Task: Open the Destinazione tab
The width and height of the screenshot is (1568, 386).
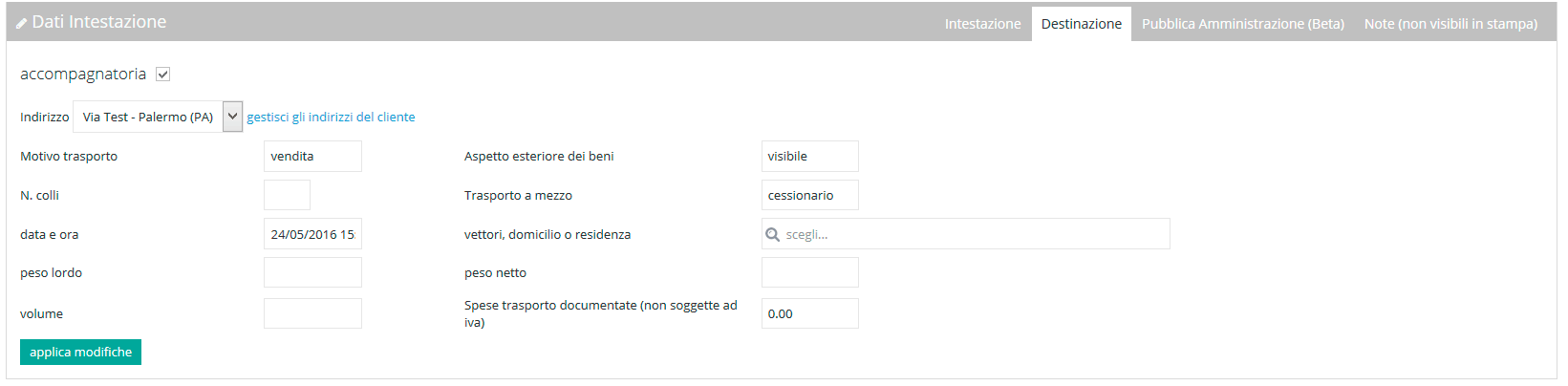Action: pyautogui.click(x=1081, y=24)
